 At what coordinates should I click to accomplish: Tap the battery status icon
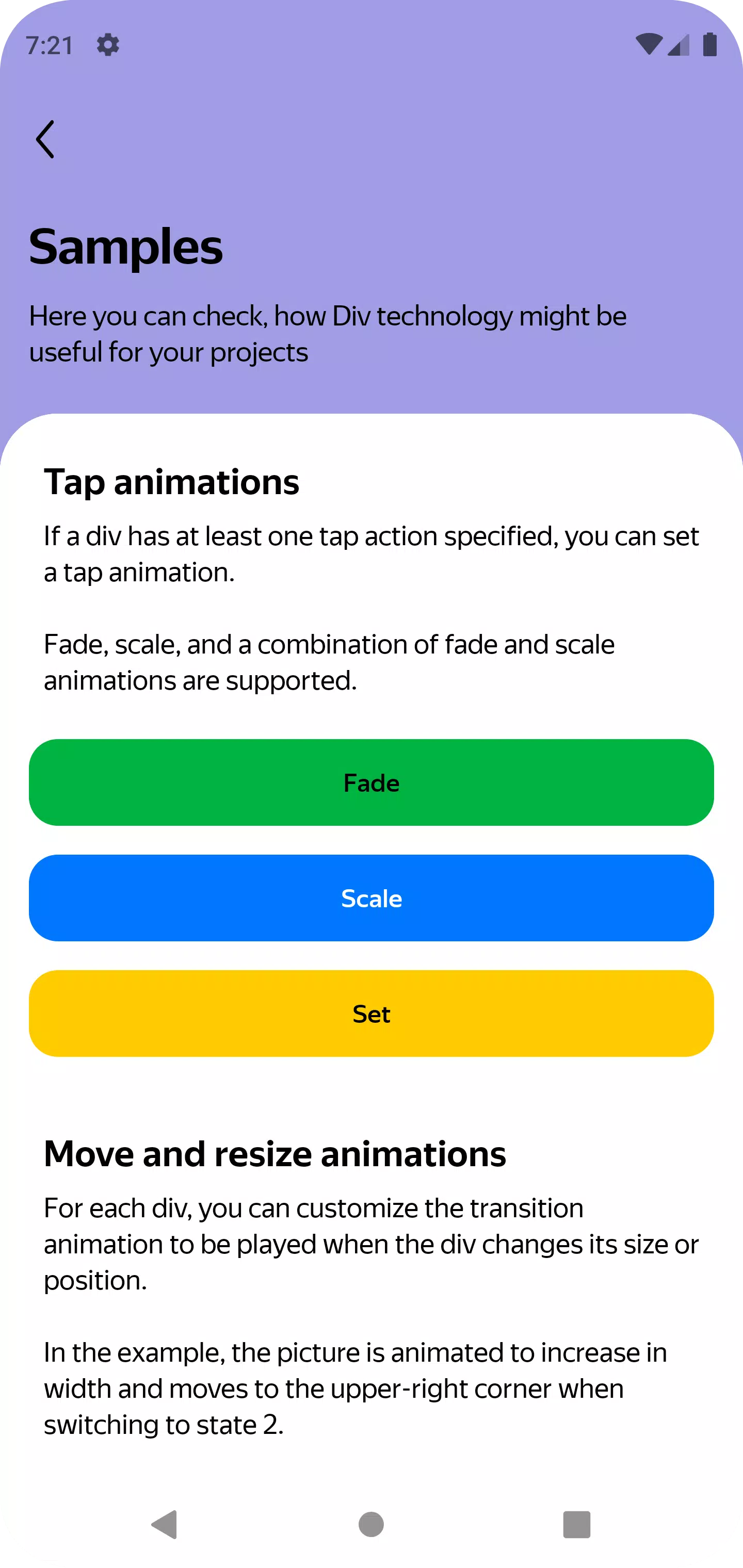pos(709,44)
